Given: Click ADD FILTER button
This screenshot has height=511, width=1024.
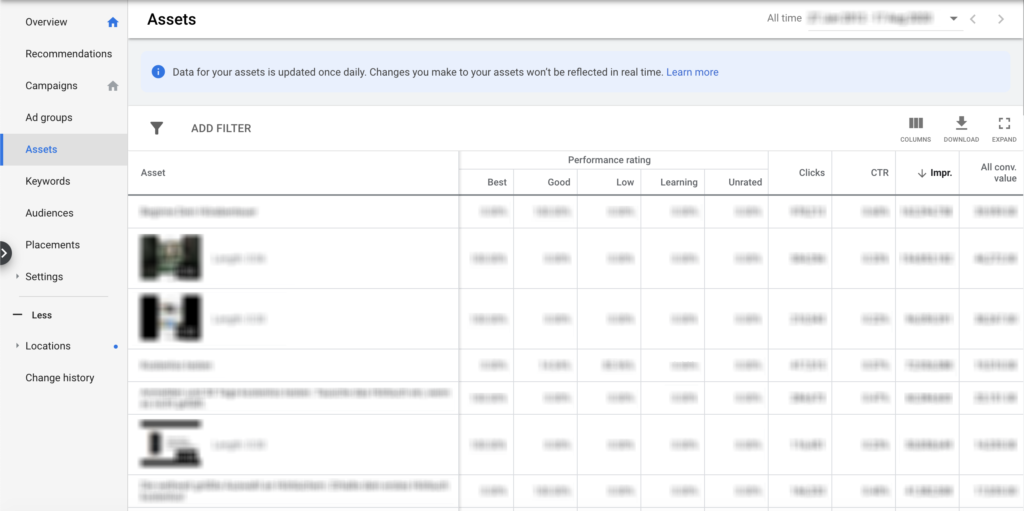Looking at the screenshot, I should point(221,129).
